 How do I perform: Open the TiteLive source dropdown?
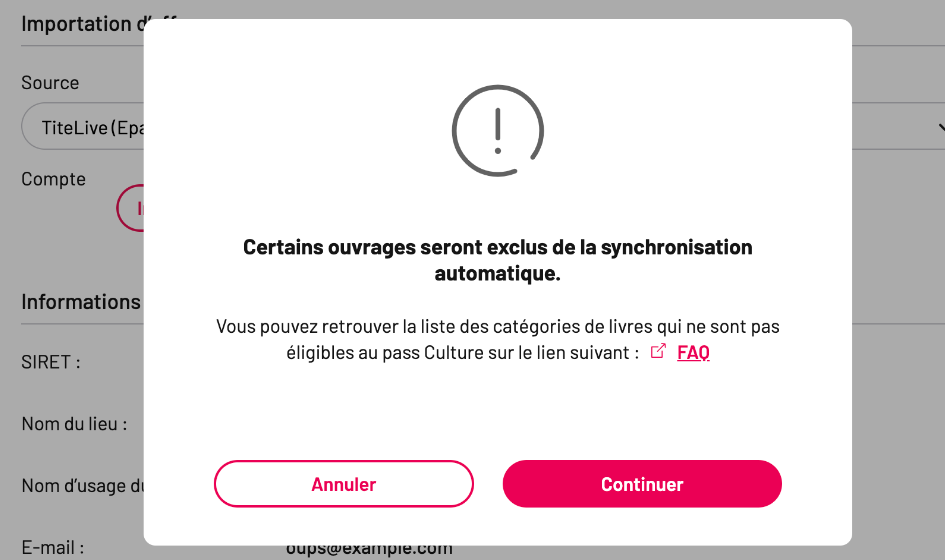point(83,126)
